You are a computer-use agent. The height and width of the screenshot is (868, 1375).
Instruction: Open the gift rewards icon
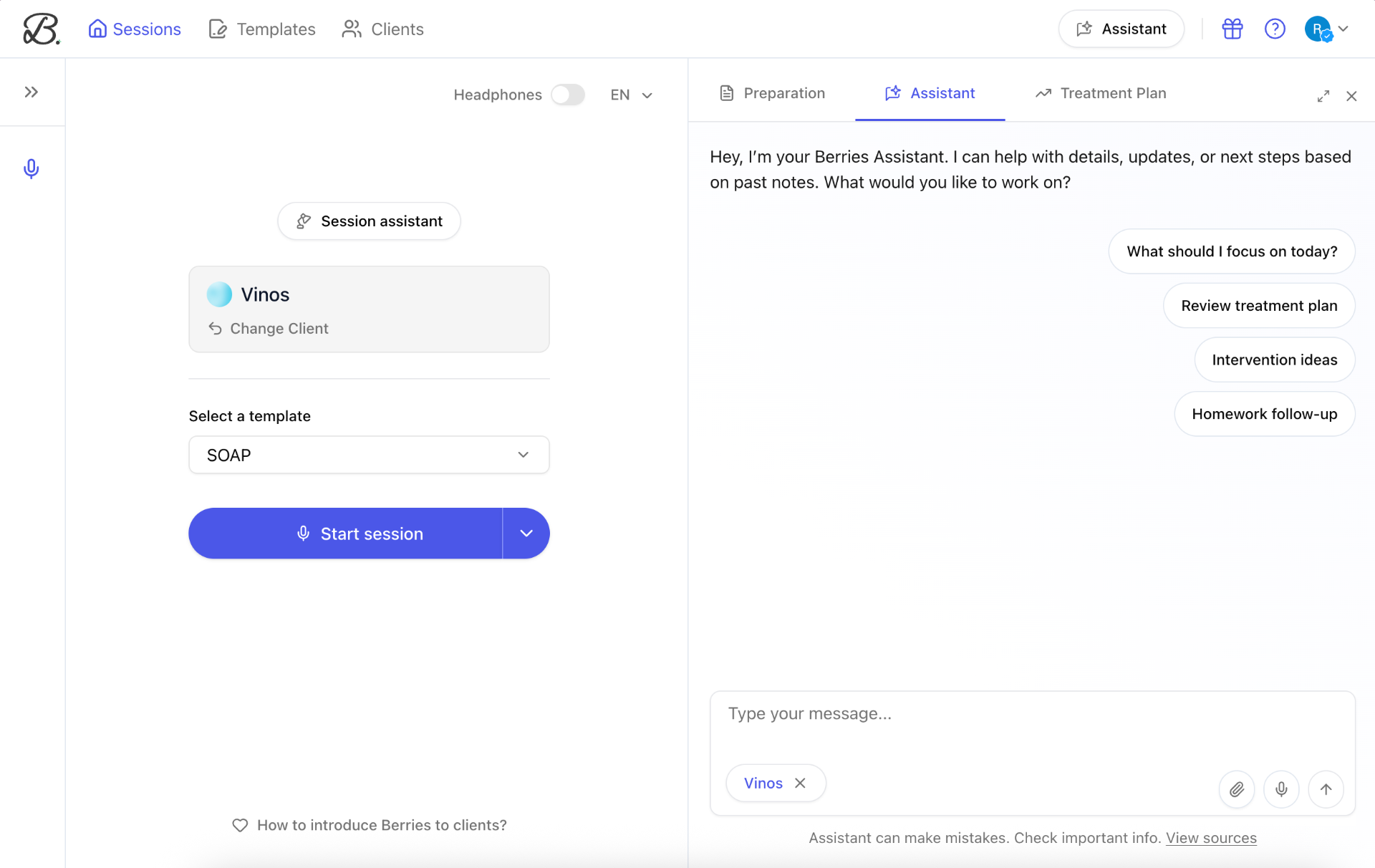[1232, 29]
